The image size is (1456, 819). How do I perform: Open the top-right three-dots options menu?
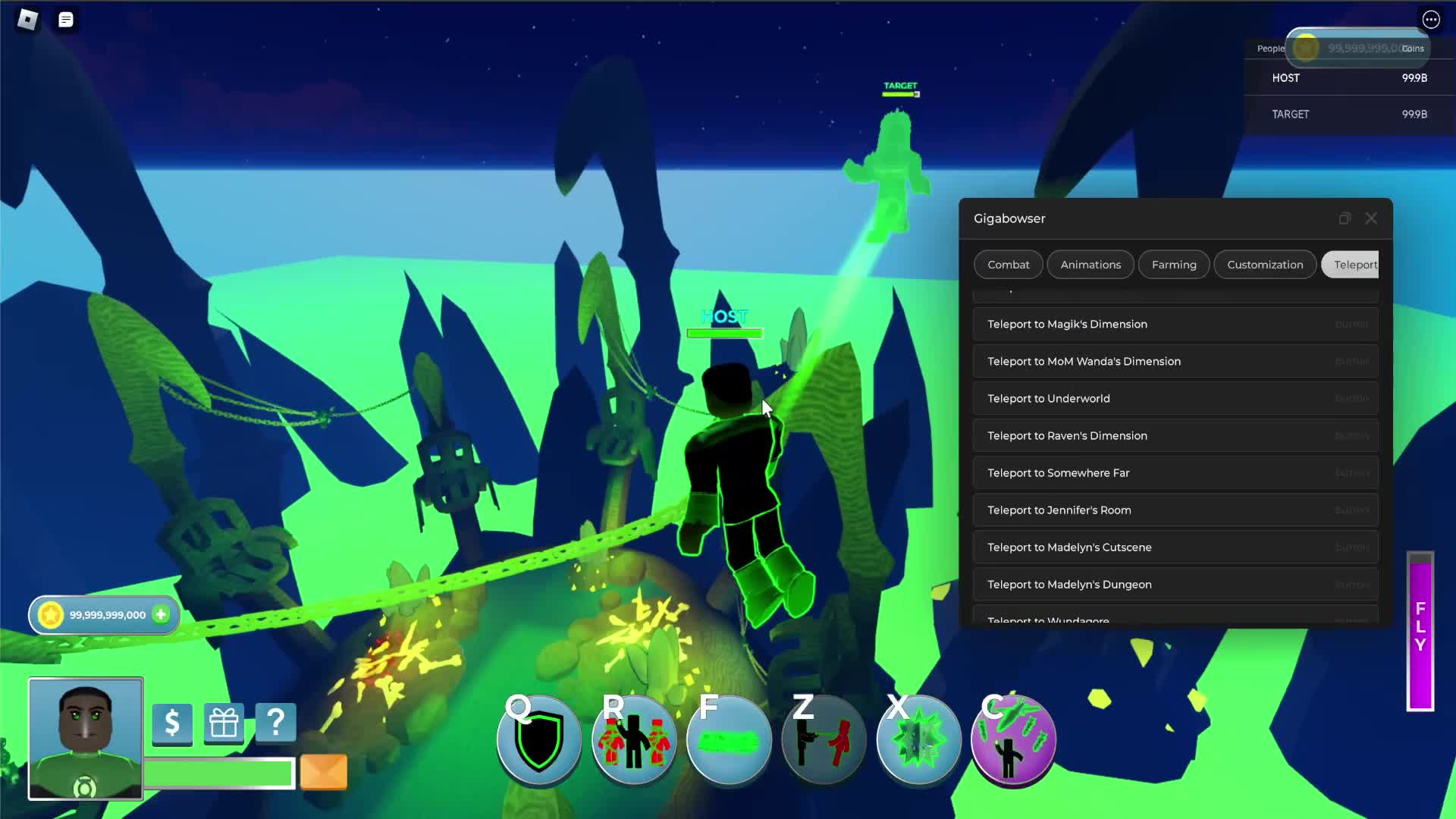coord(1430,20)
